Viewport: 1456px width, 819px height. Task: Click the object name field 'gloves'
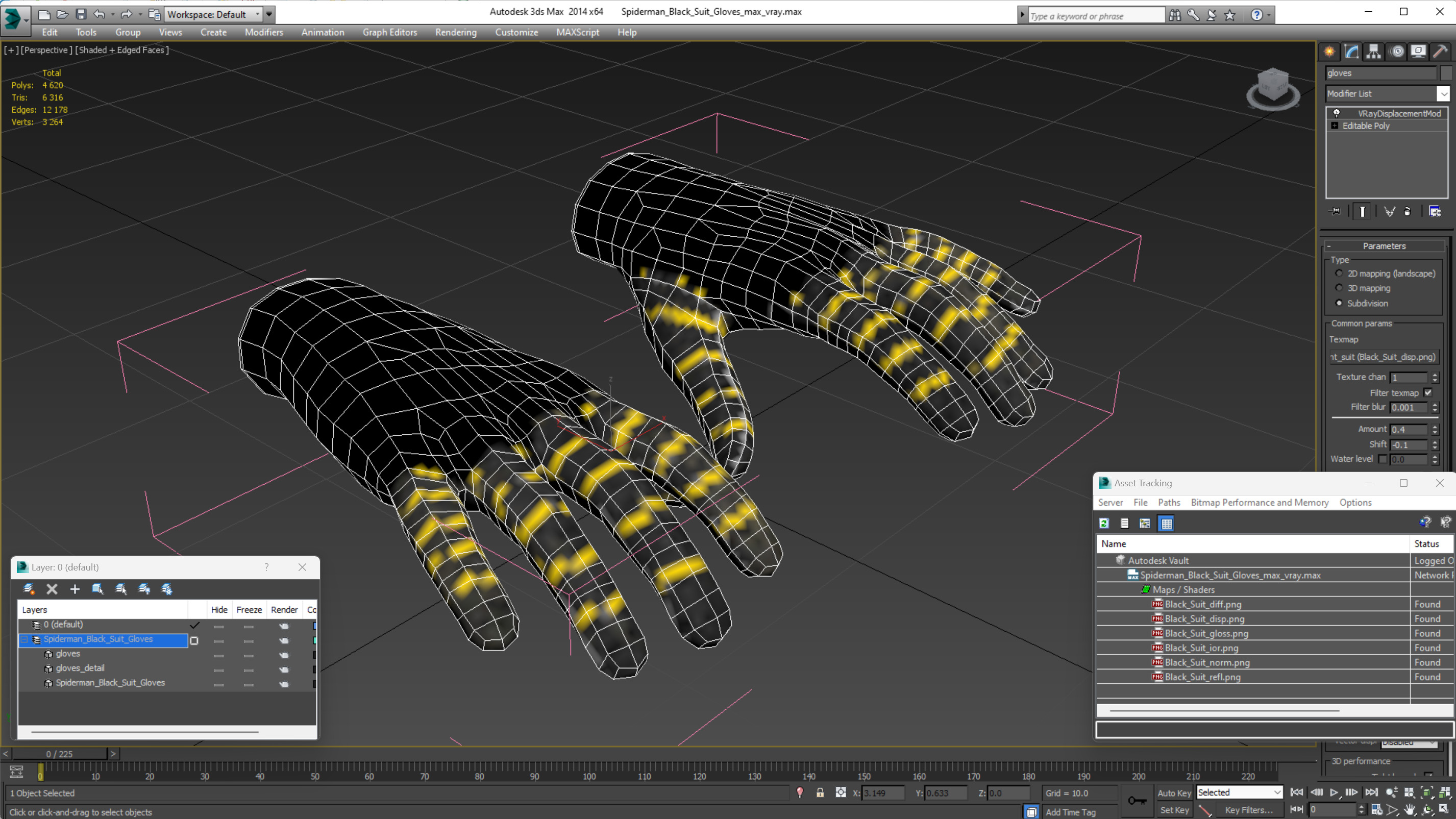pyautogui.click(x=1380, y=73)
